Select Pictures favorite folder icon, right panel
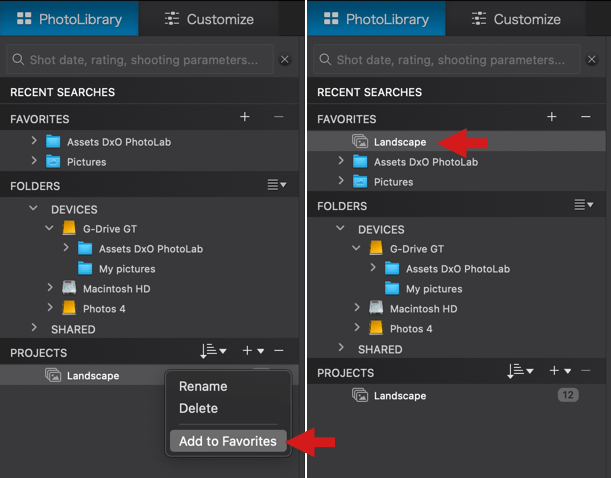 (360, 181)
